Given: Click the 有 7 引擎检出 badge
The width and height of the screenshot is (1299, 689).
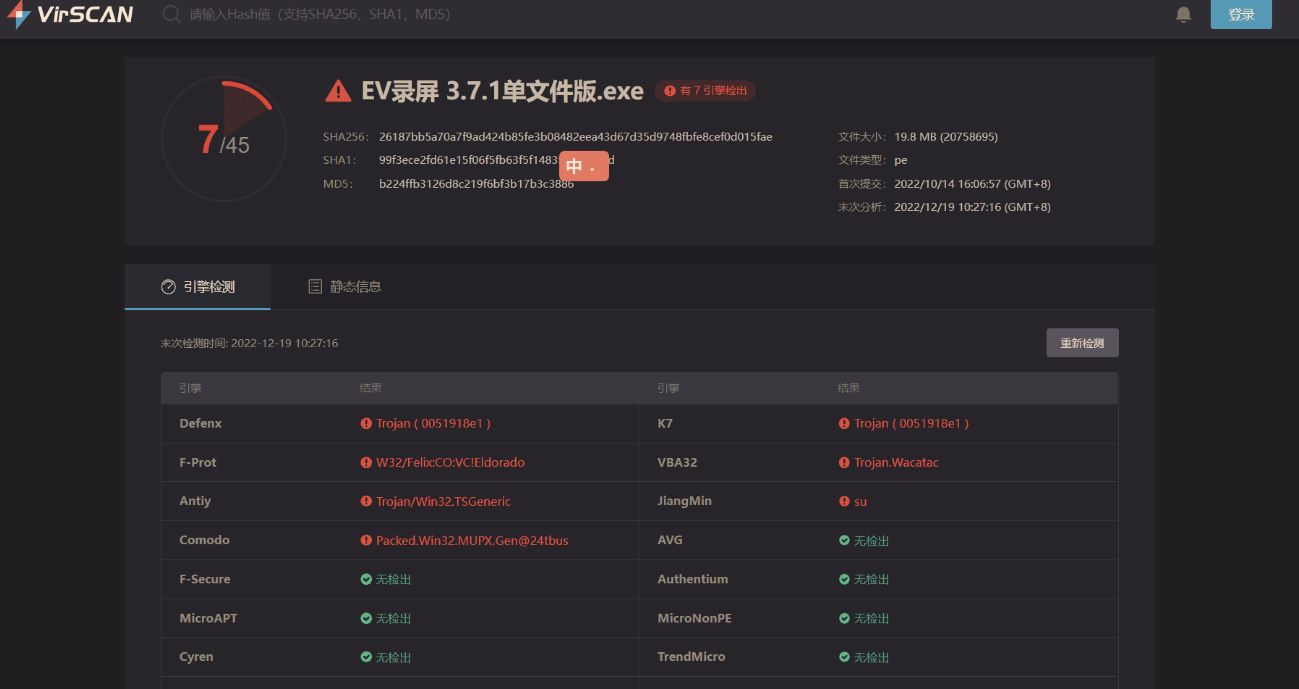Looking at the screenshot, I should pos(705,91).
